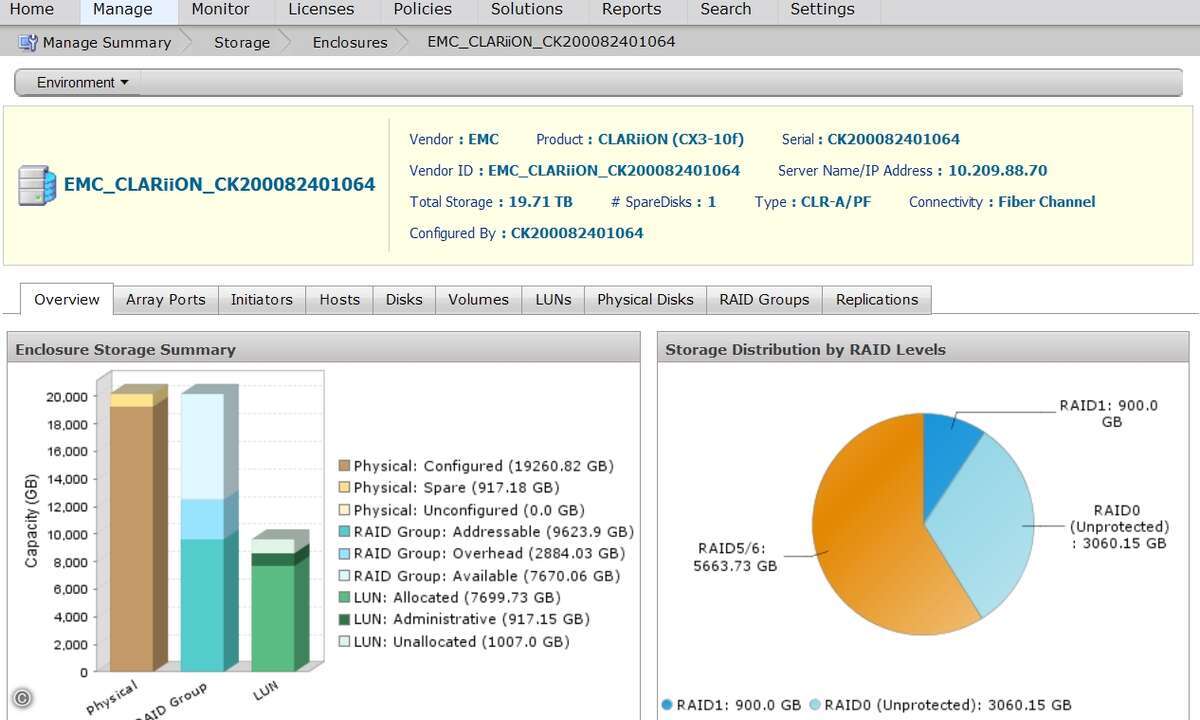Click the Enclosure Storage Summary panel header
Image resolution: width=1200 pixels, height=720 pixels.
point(324,349)
